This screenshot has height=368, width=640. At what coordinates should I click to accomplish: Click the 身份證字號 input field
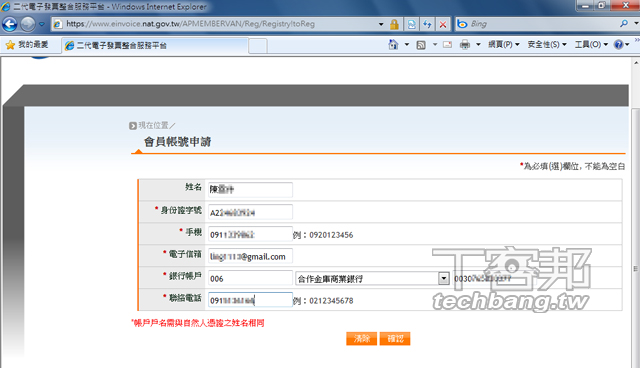click(250, 212)
